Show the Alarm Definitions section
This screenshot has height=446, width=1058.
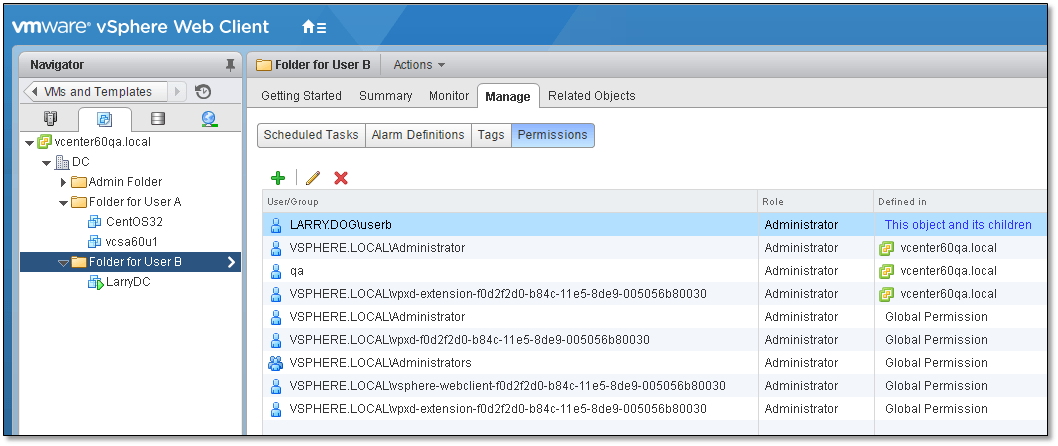pos(418,135)
